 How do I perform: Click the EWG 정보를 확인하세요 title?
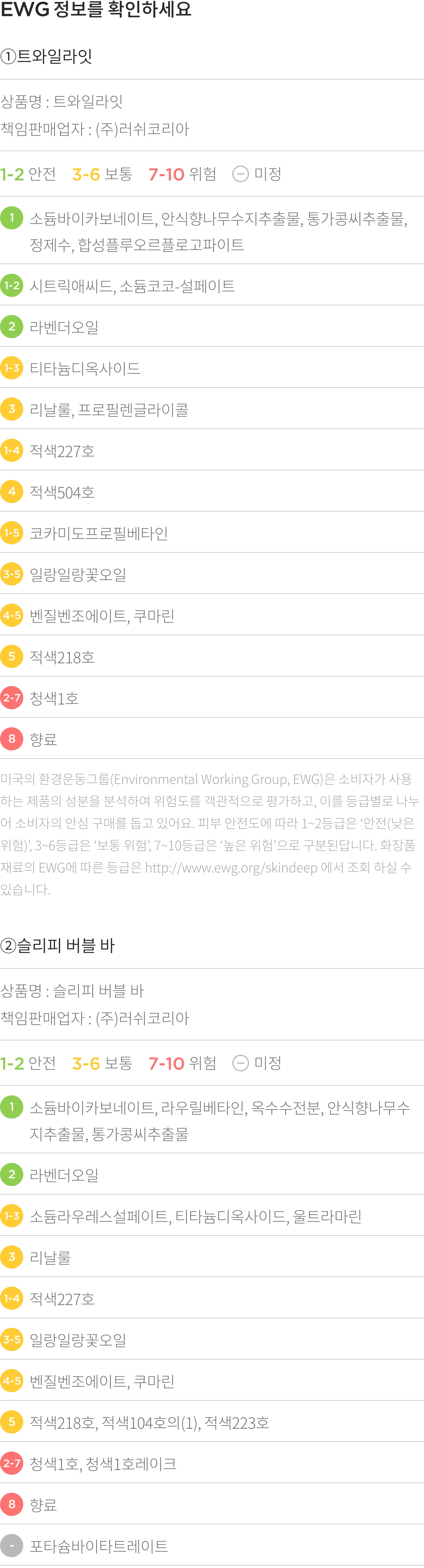pos(96,9)
